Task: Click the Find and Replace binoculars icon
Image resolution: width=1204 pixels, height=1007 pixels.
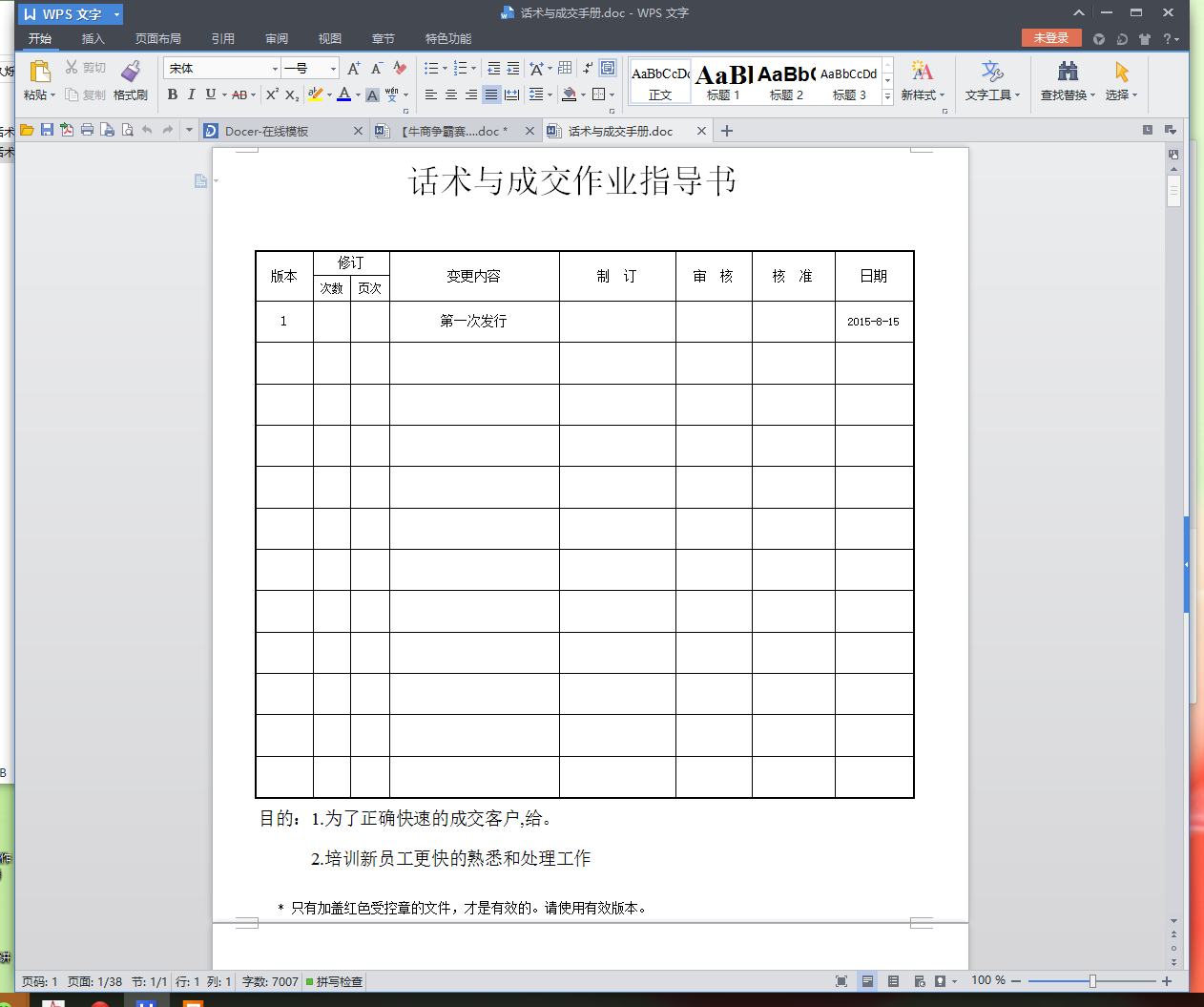Action: pos(1068,71)
